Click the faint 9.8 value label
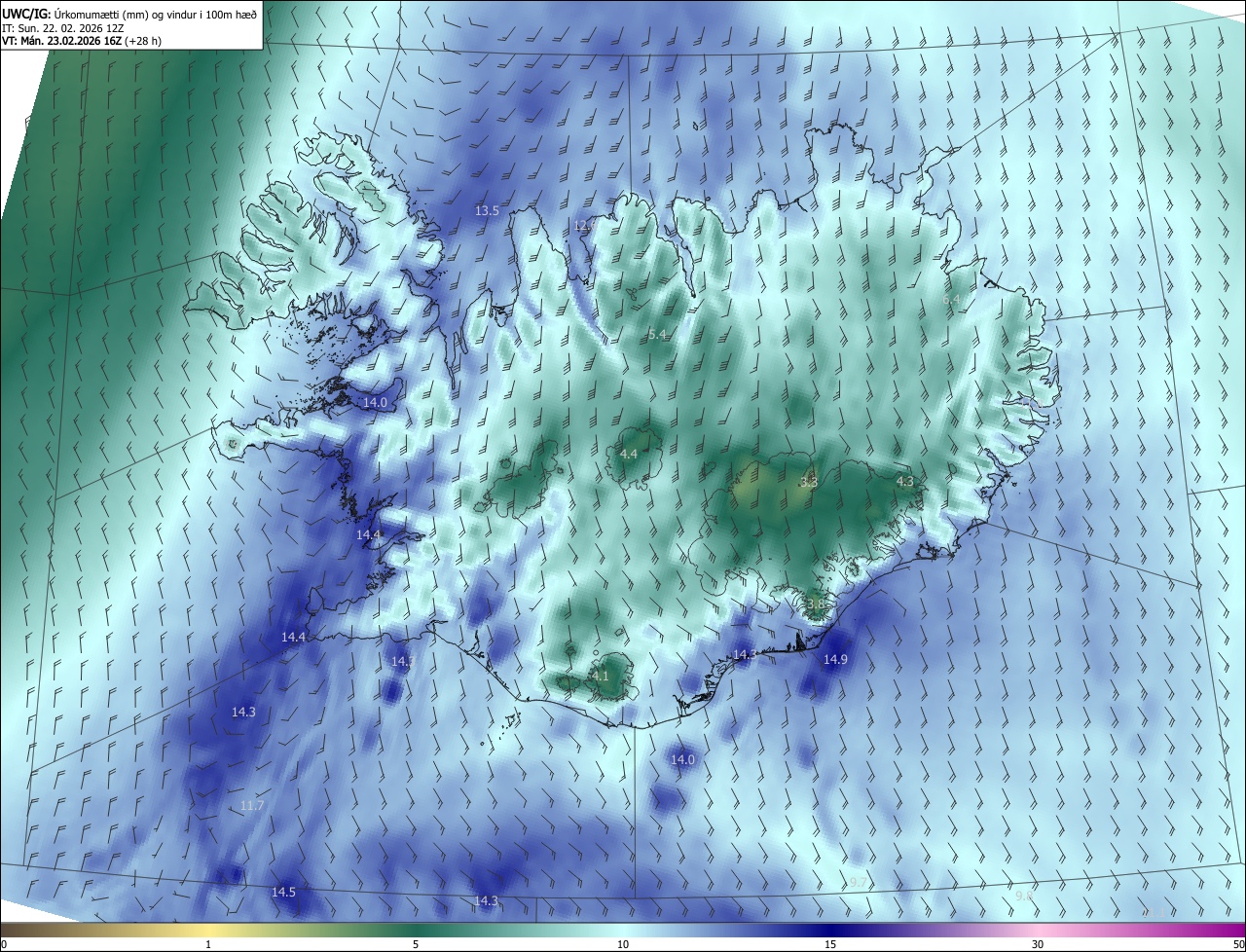 click(x=1024, y=896)
